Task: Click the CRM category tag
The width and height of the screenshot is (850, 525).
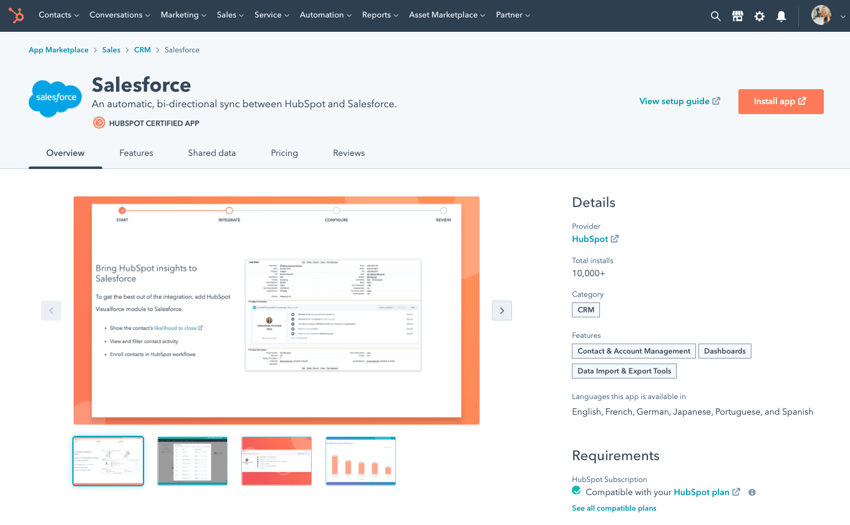Action: [x=585, y=310]
